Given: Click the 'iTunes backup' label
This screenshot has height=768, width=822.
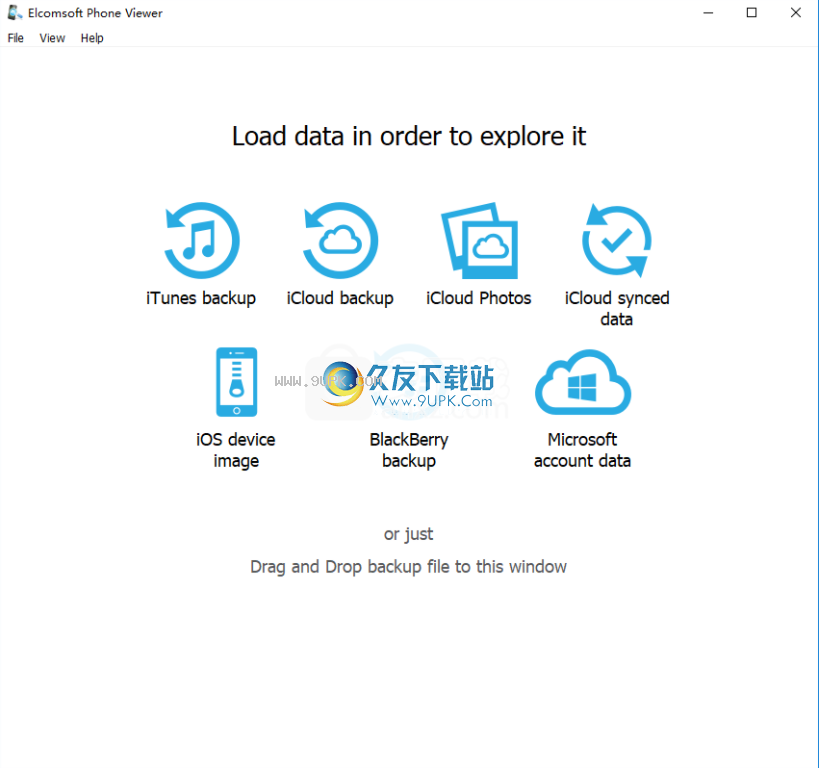Looking at the screenshot, I should [x=201, y=298].
